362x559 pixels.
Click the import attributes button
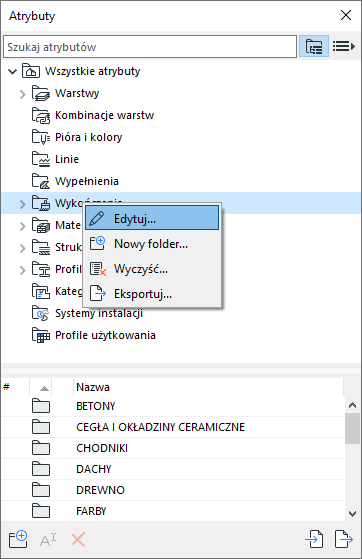pyautogui.click(x=315, y=539)
